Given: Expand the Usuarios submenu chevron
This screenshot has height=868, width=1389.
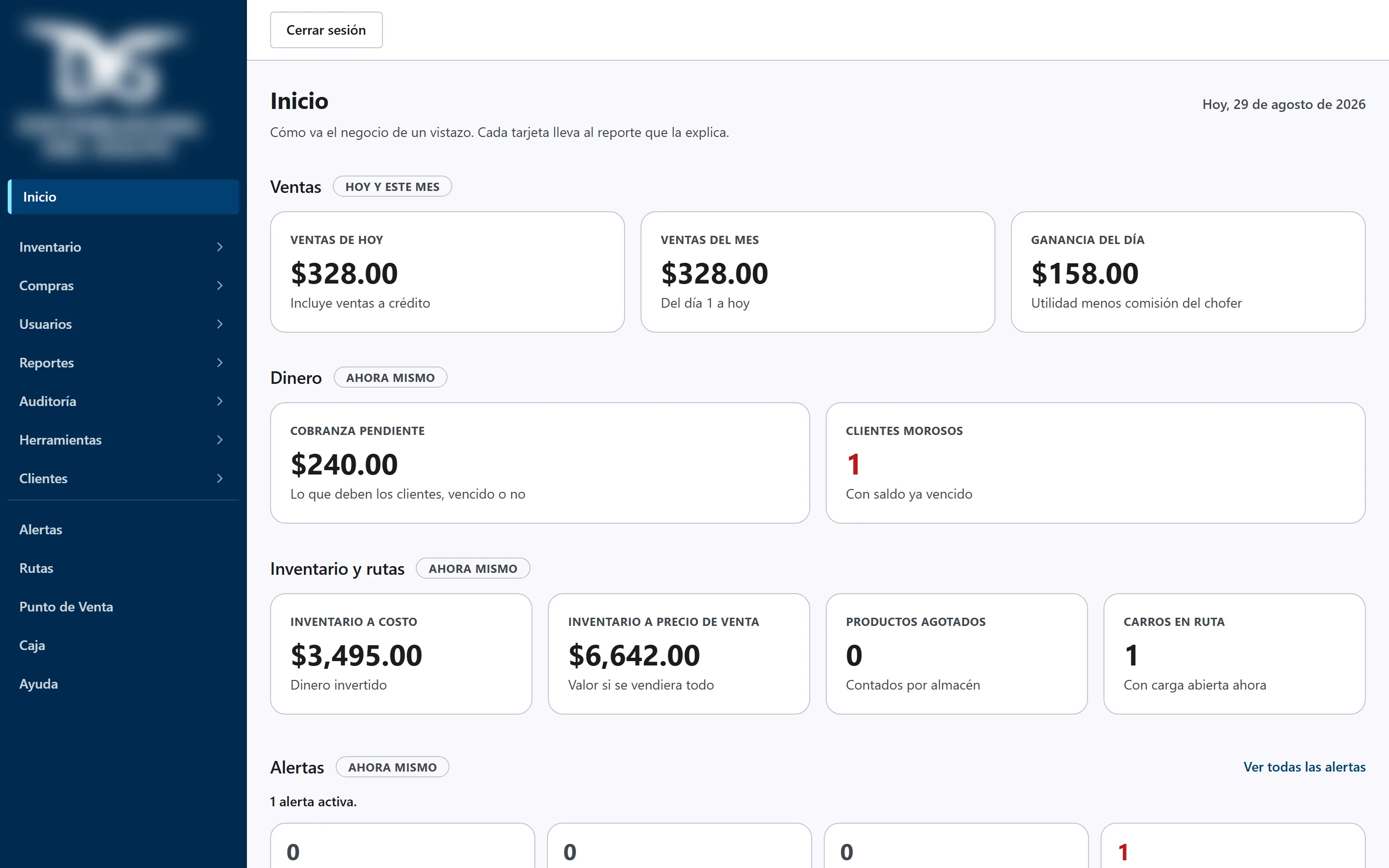Looking at the screenshot, I should click(x=219, y=324).
